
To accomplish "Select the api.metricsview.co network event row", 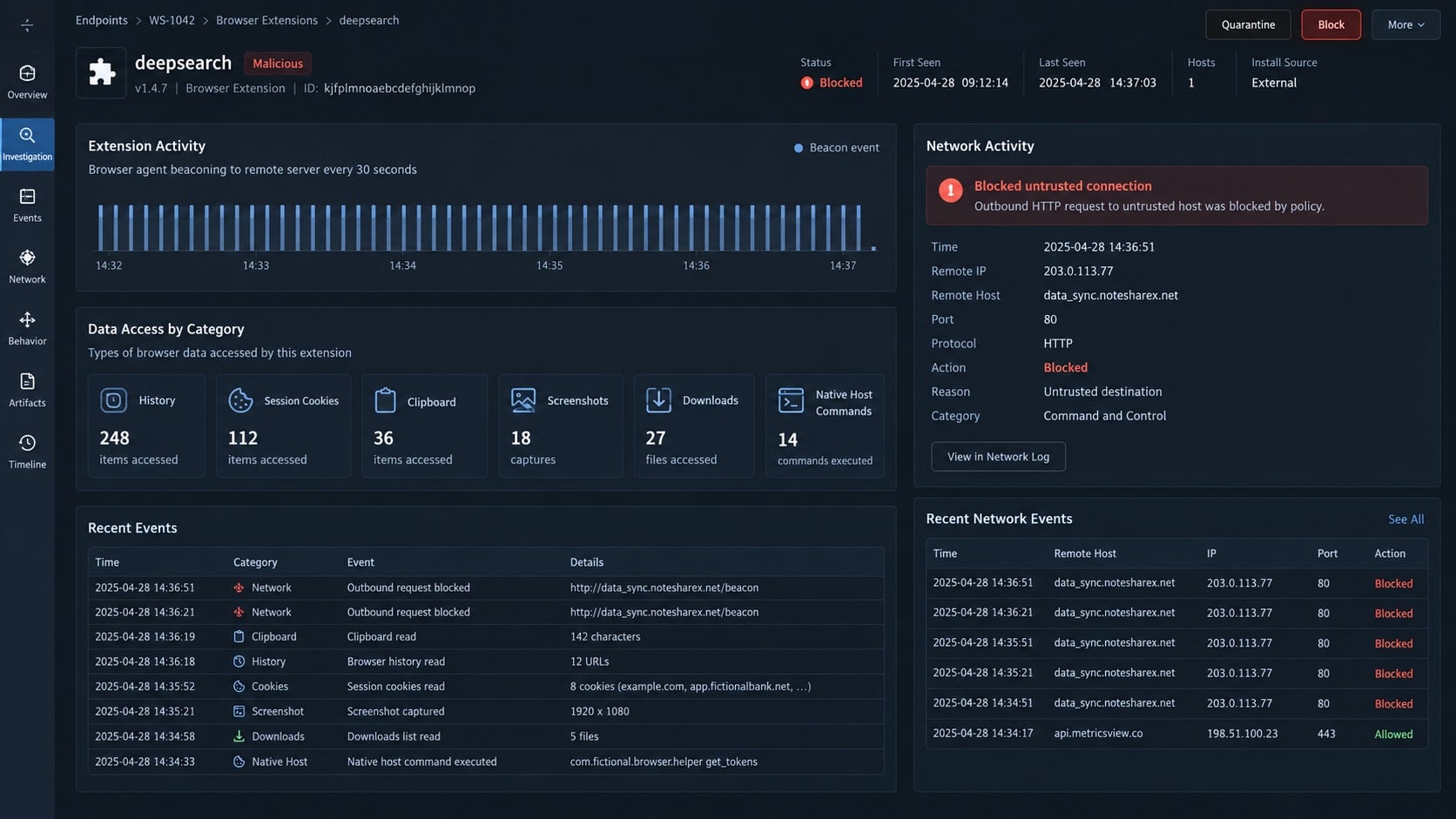I will coord(1176,734).
